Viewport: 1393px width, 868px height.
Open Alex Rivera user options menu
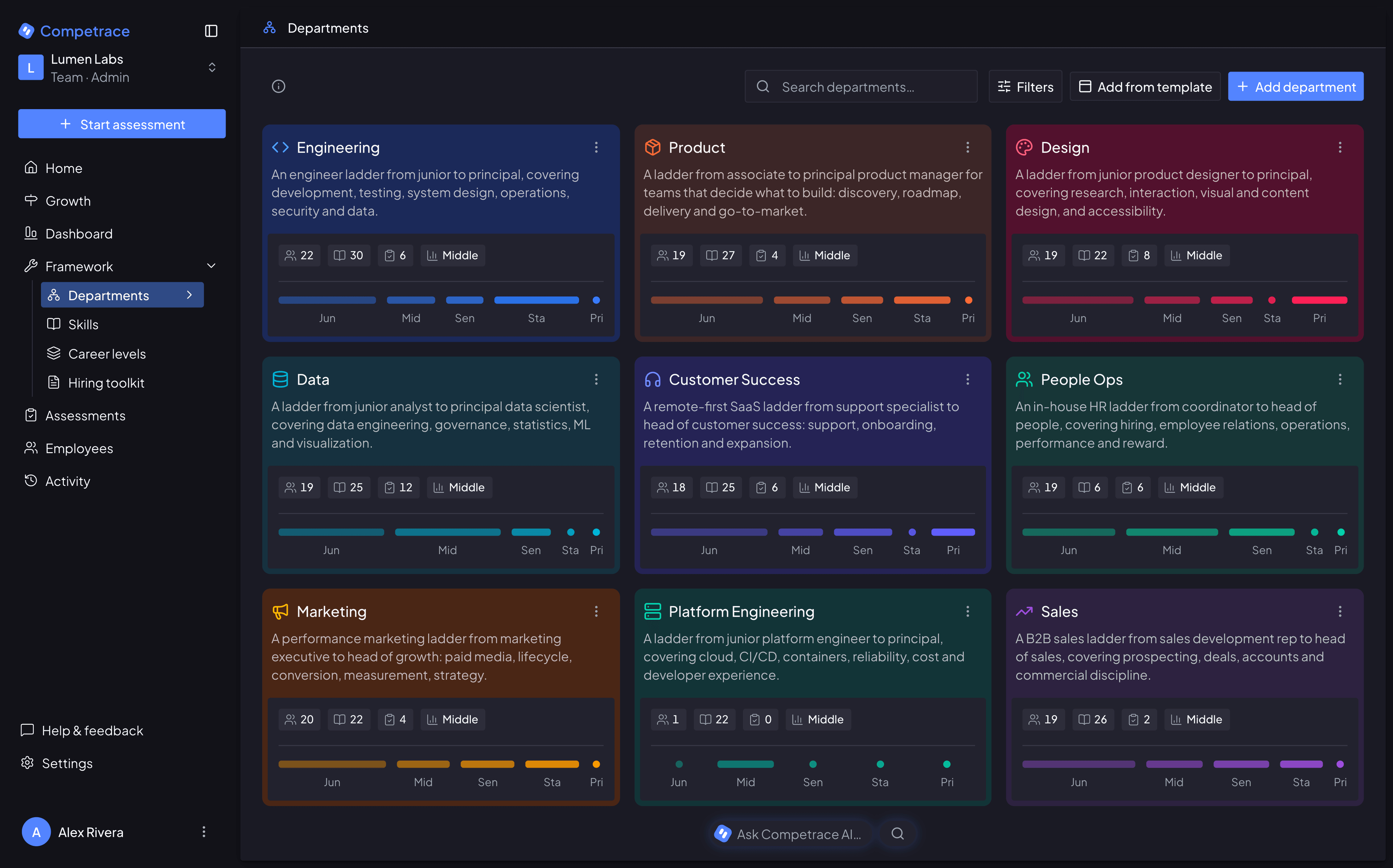tap(204, 832)
